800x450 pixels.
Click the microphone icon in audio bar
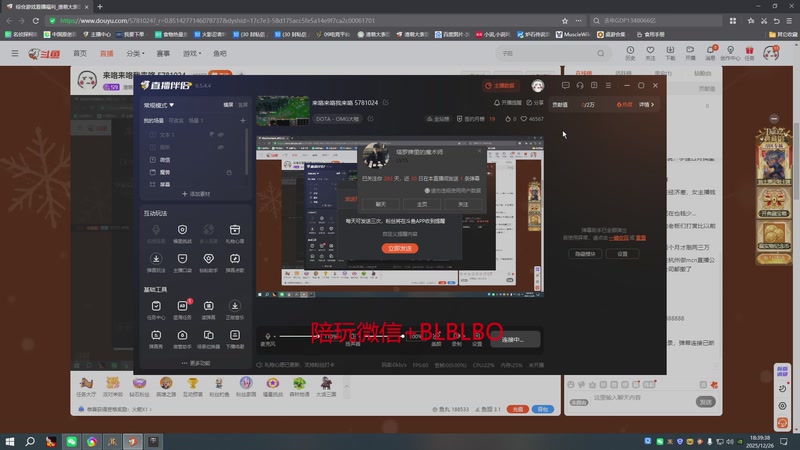pyautogui.click(x=268, y=336)
